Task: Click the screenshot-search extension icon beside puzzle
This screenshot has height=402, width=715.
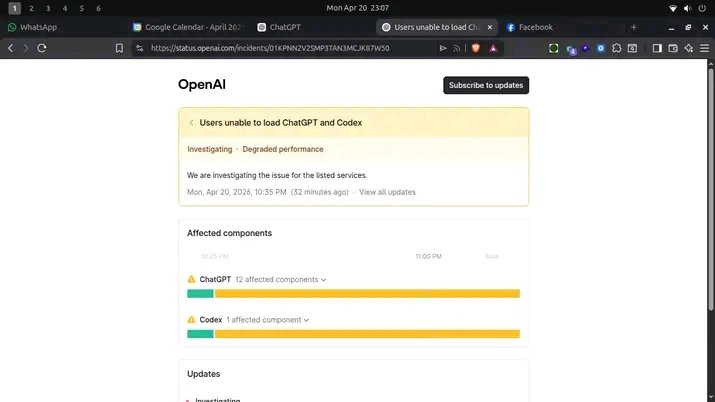Action: click(x=632, y=48)
